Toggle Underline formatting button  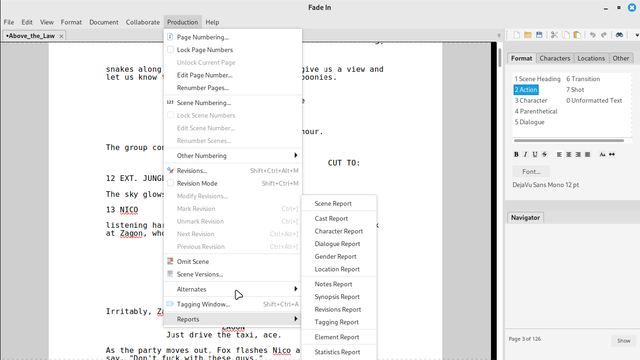(535, 154)
